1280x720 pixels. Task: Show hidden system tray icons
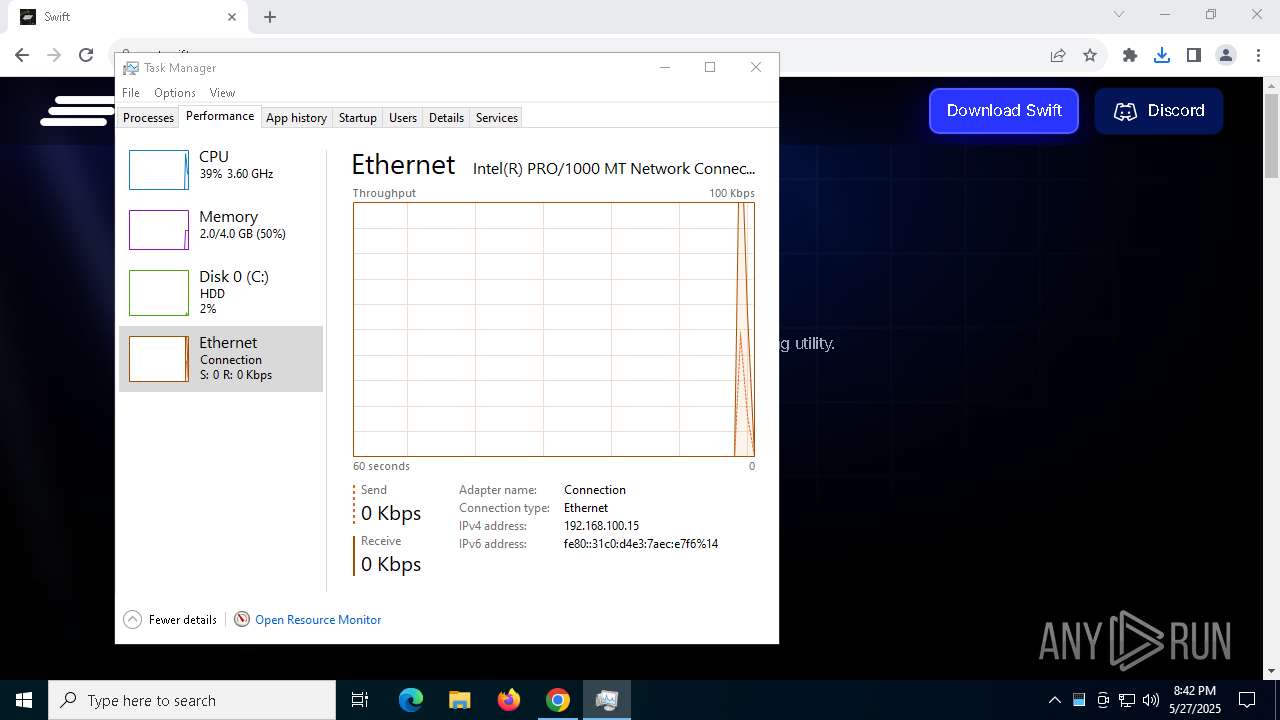(x=1054, y=700)
